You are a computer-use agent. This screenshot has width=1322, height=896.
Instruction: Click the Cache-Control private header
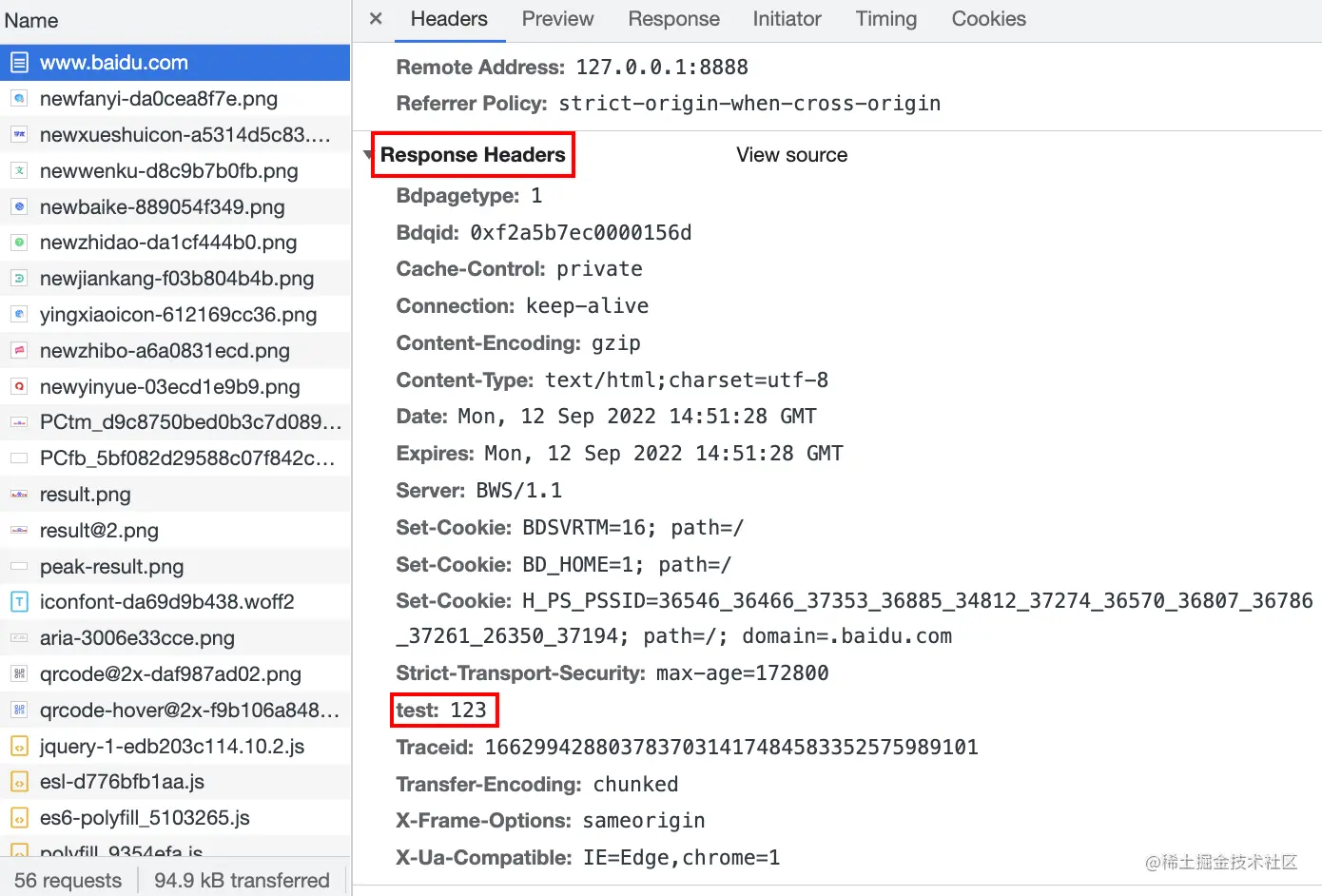tap(519, 269)
